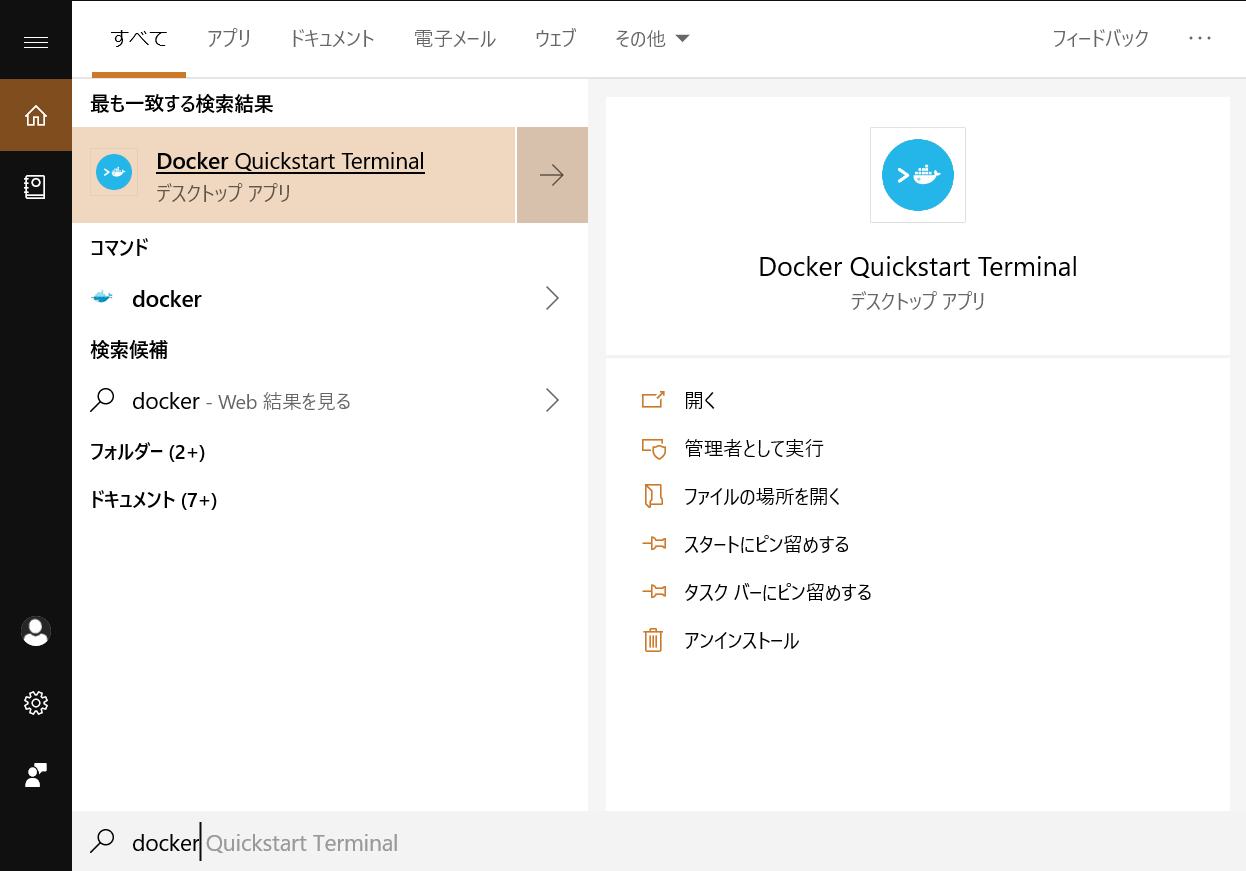
Task: Click Docker Quickstart Terminal title in preview pane
Action: tap(918, 267)
